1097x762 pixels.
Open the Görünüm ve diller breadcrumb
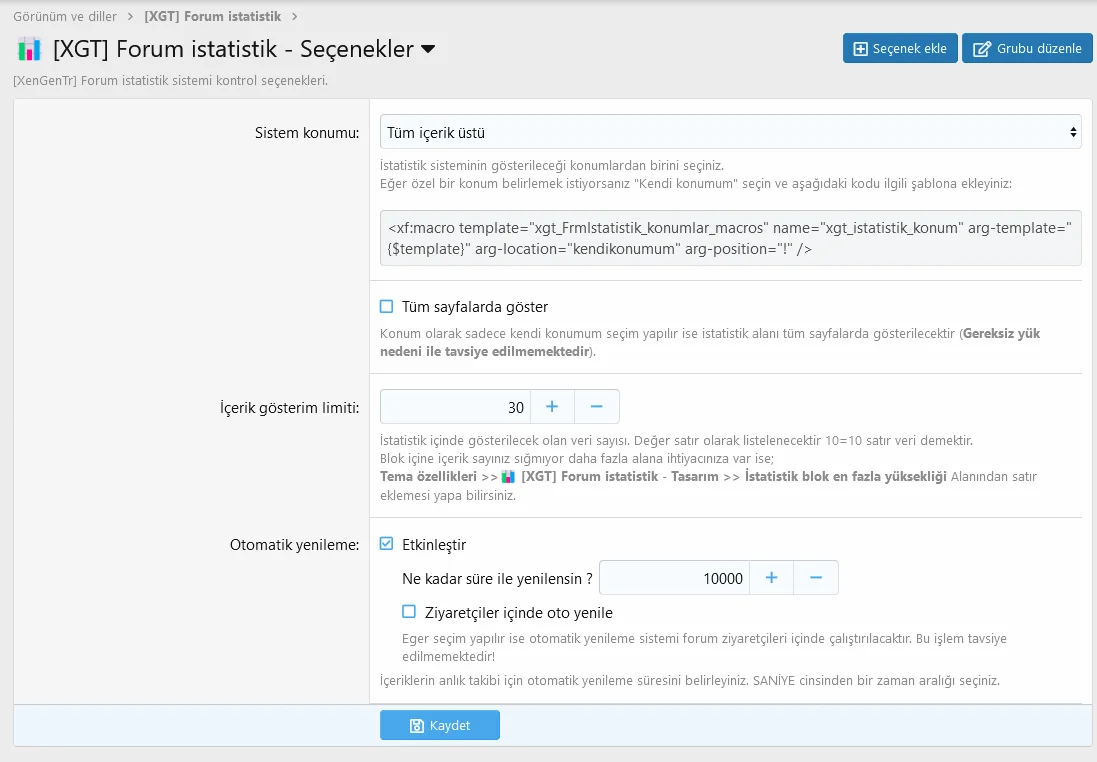pos(65,16)
